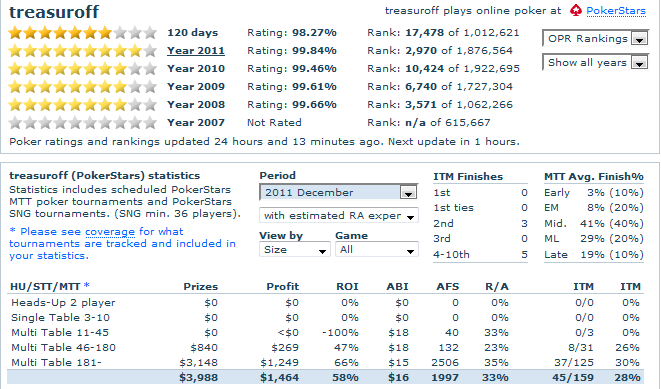Open the coverage link
Viewport: 661px width, 389px height.
coord(110,231)
